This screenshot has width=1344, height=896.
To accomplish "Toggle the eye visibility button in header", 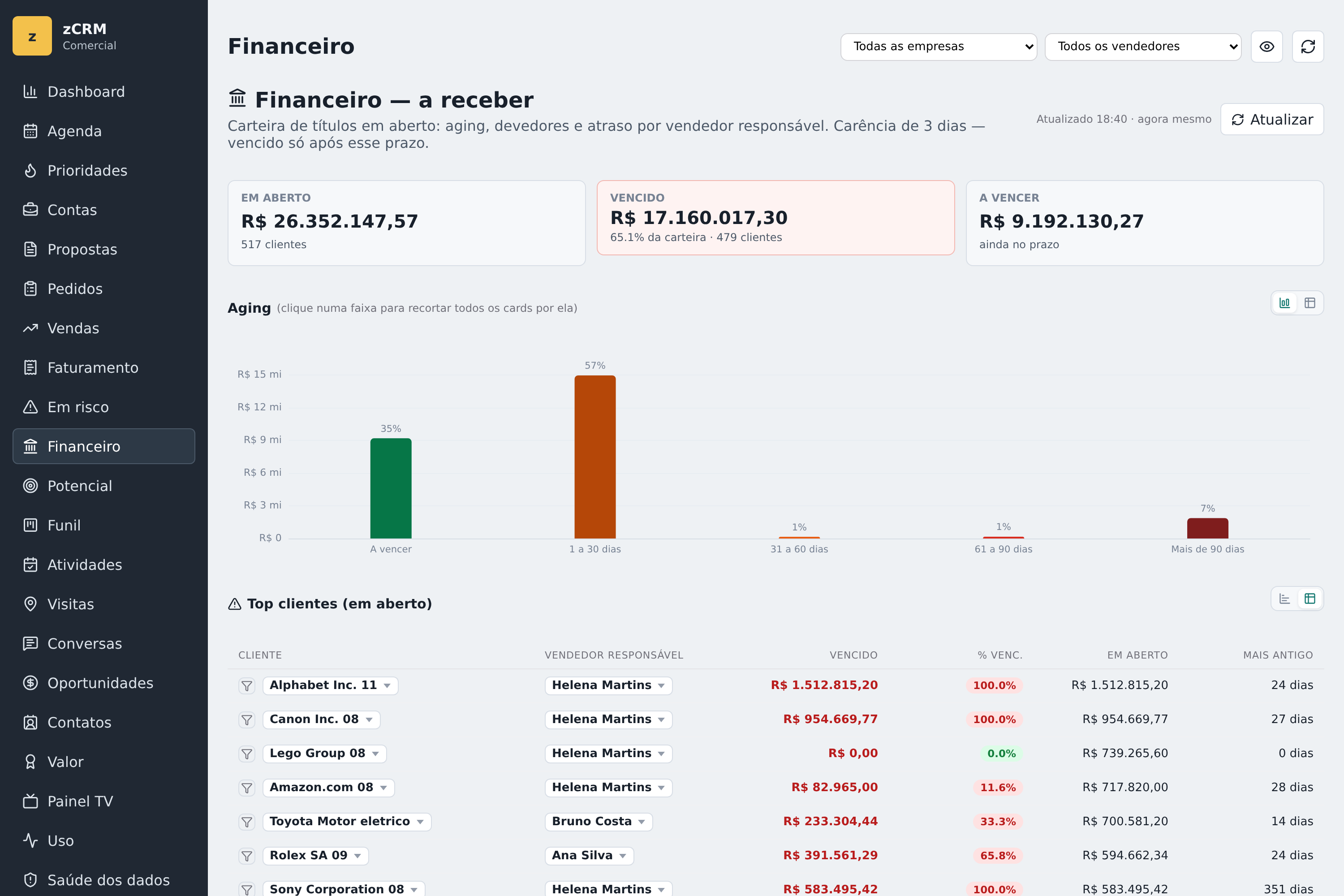I will (x=1266, y=46).
